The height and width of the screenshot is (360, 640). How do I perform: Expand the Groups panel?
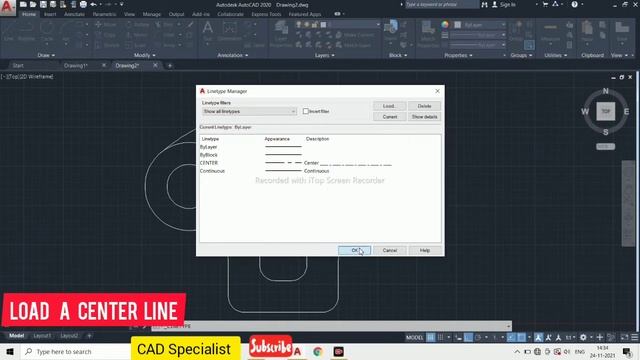coord(521,55)
